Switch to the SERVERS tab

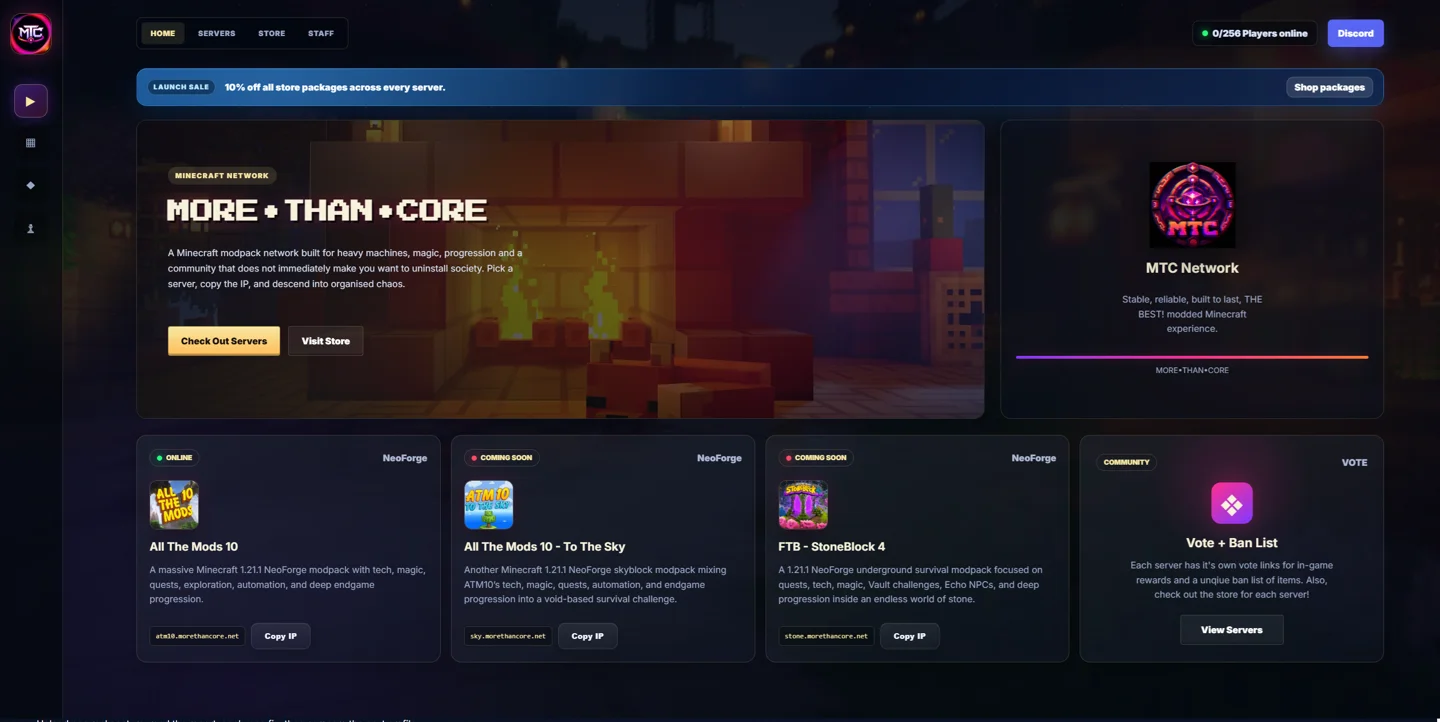217,33
